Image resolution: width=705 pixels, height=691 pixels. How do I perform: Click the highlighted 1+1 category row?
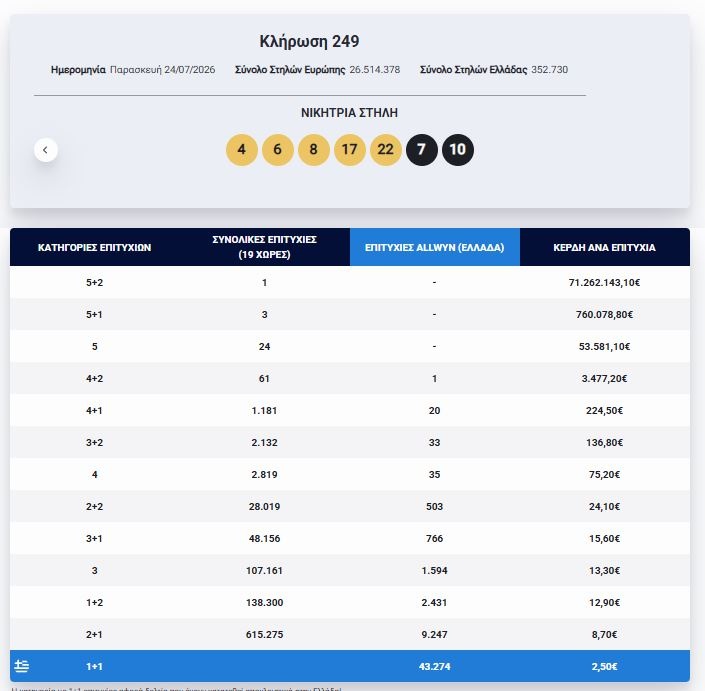pos(350,666)
